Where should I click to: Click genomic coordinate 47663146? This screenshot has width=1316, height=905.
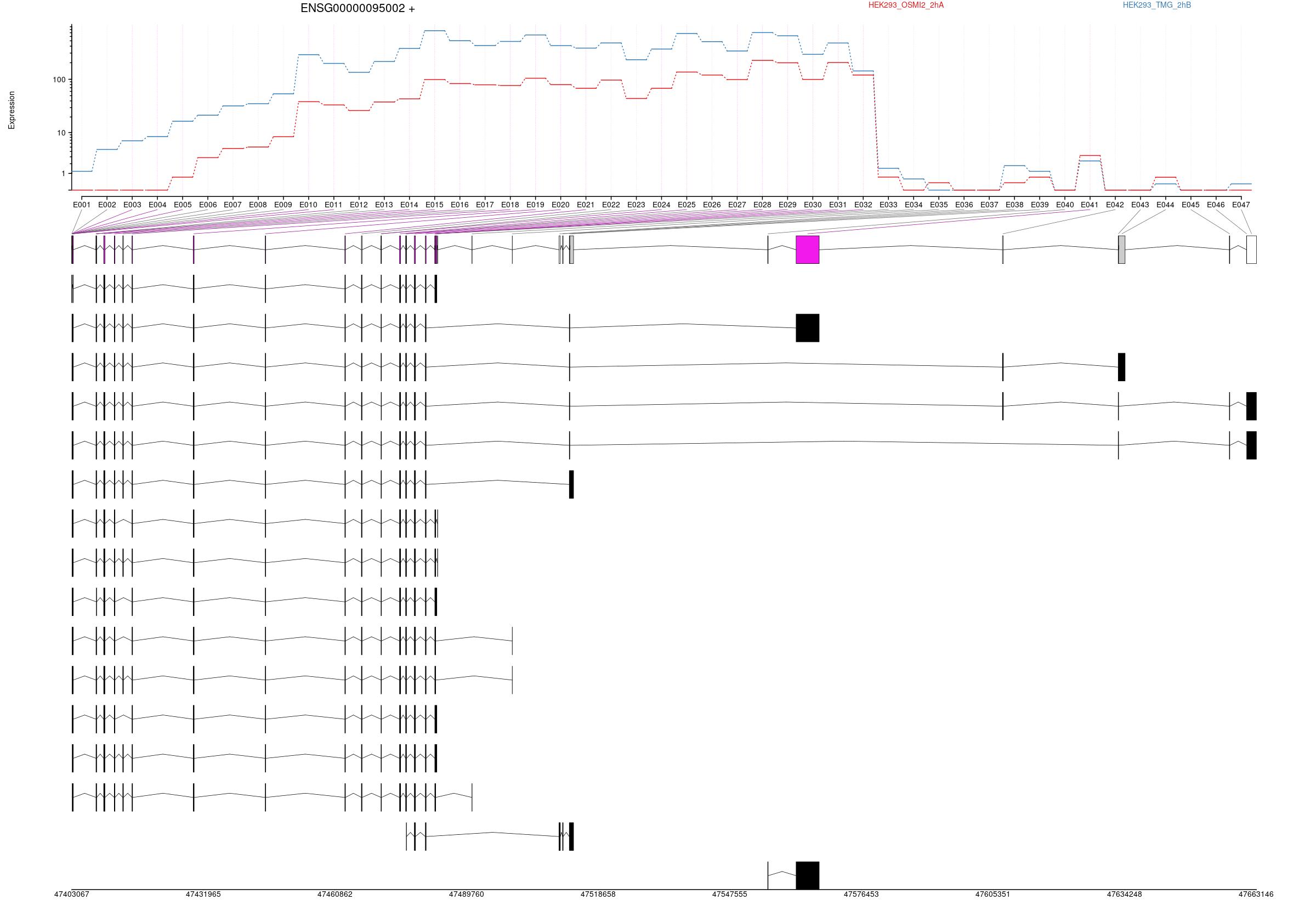(1256, 895)
